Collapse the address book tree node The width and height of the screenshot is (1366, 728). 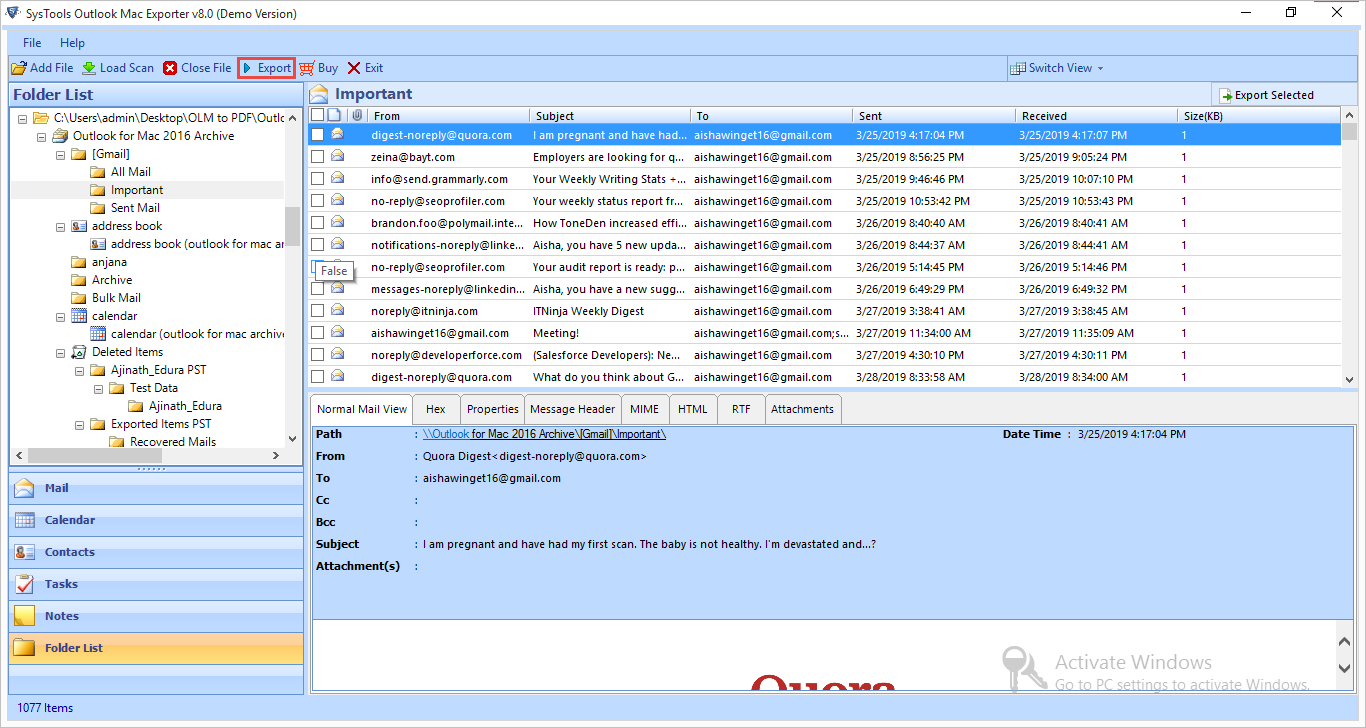click(59, 226)
